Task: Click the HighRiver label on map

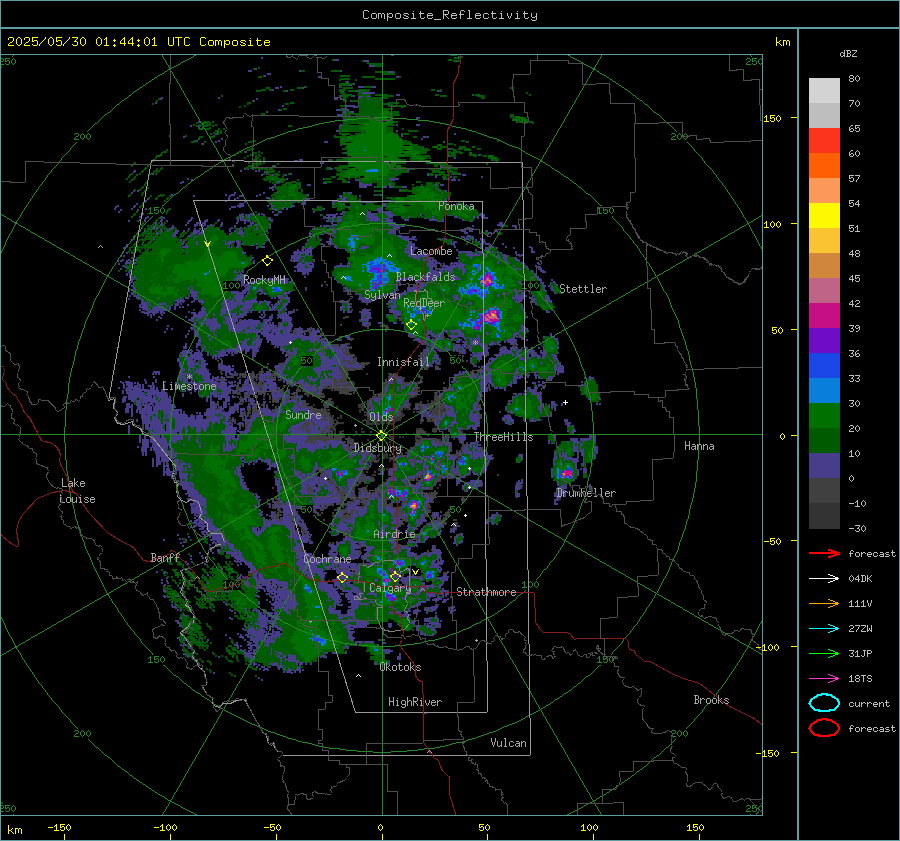Action: pyautogui.click(x=415, y=702)
